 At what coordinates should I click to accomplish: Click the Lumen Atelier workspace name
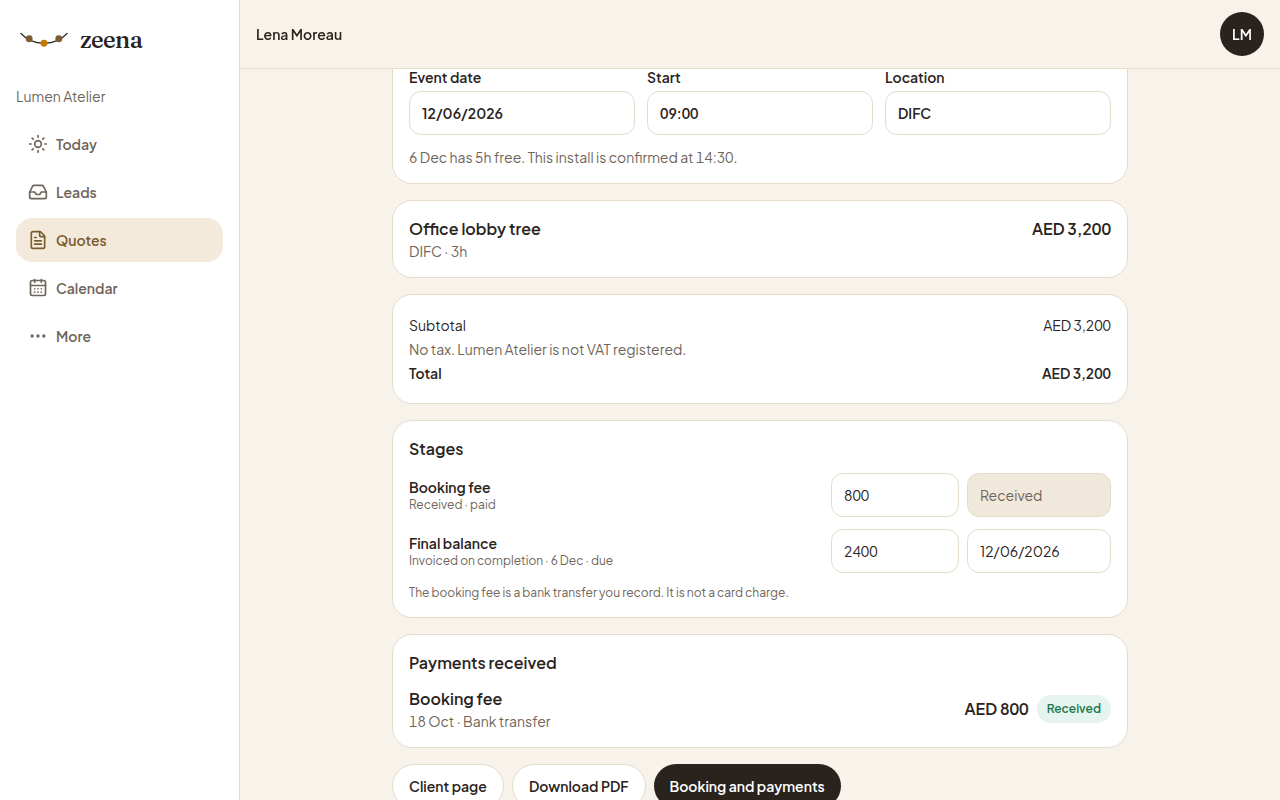coord(61,97)
